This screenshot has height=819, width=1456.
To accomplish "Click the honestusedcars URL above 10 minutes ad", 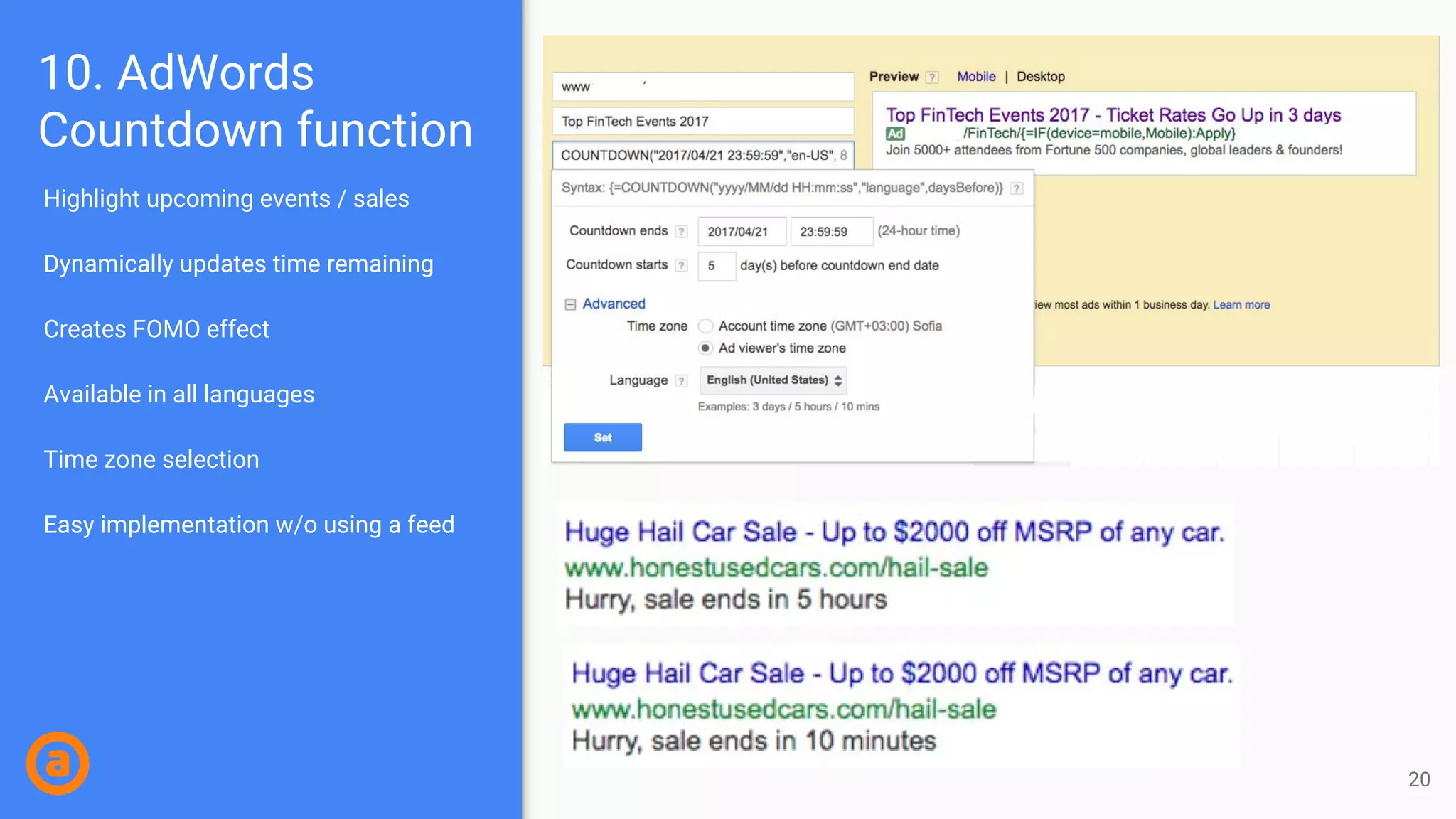I will click(783, 709).
